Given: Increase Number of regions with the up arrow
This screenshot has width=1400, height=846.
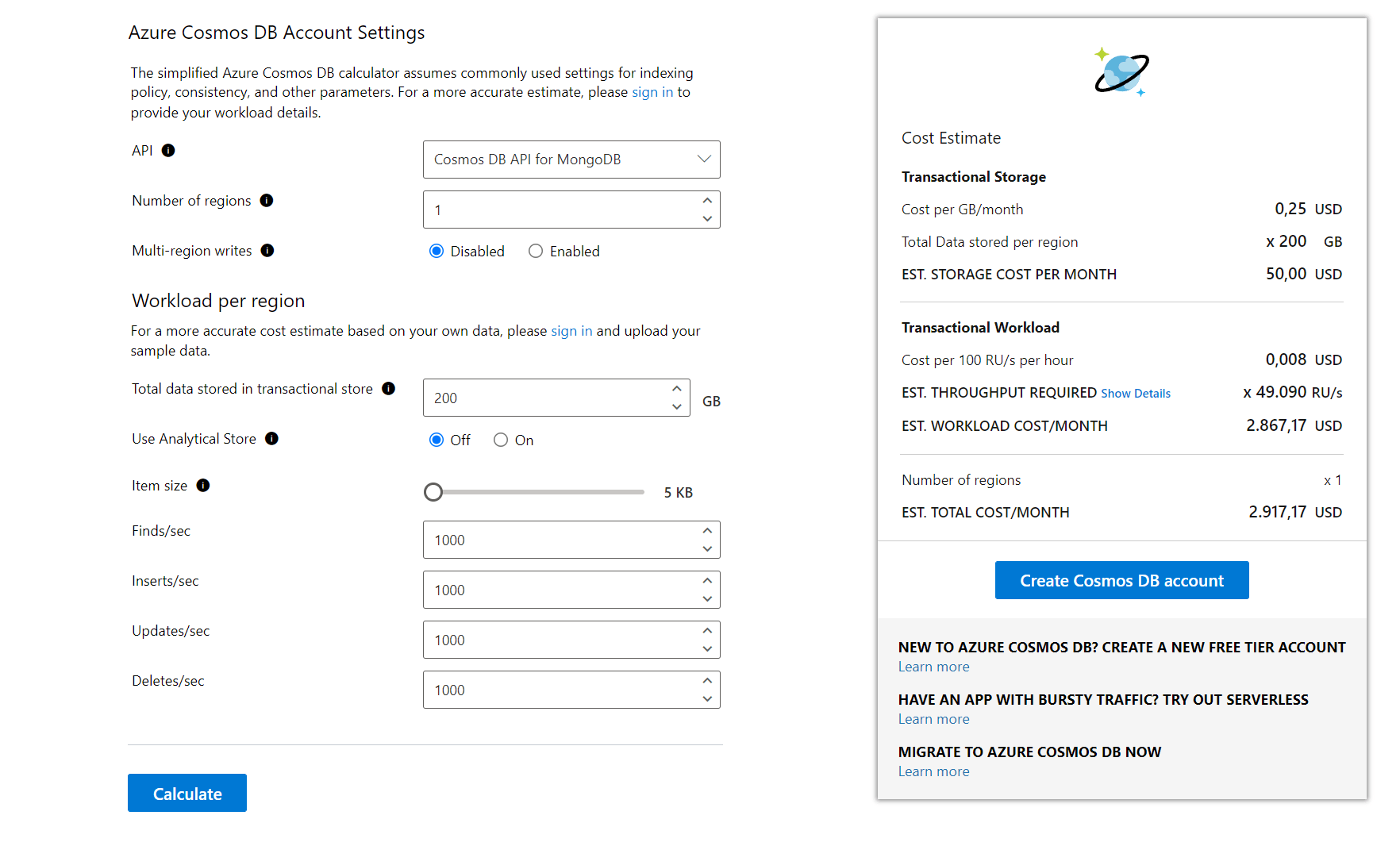Looking at the screenshot, I should point(707,201).
